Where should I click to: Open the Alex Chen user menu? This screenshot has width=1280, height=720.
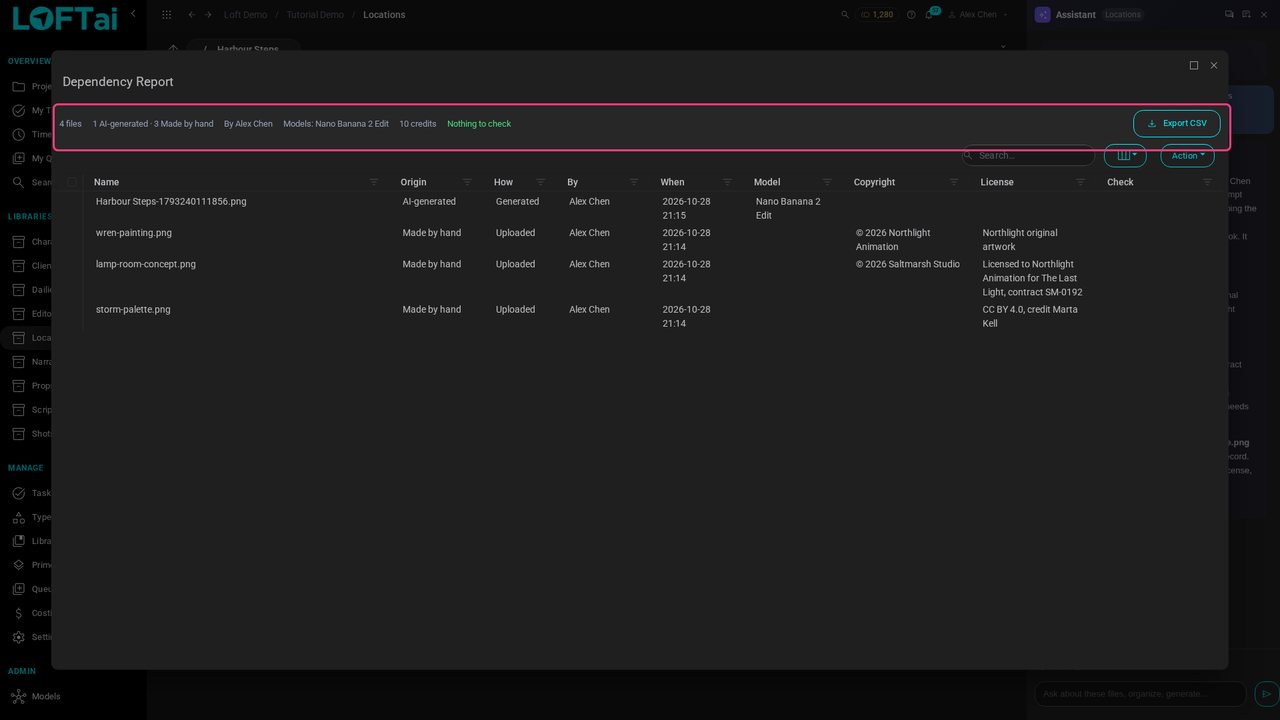(978, 15)
